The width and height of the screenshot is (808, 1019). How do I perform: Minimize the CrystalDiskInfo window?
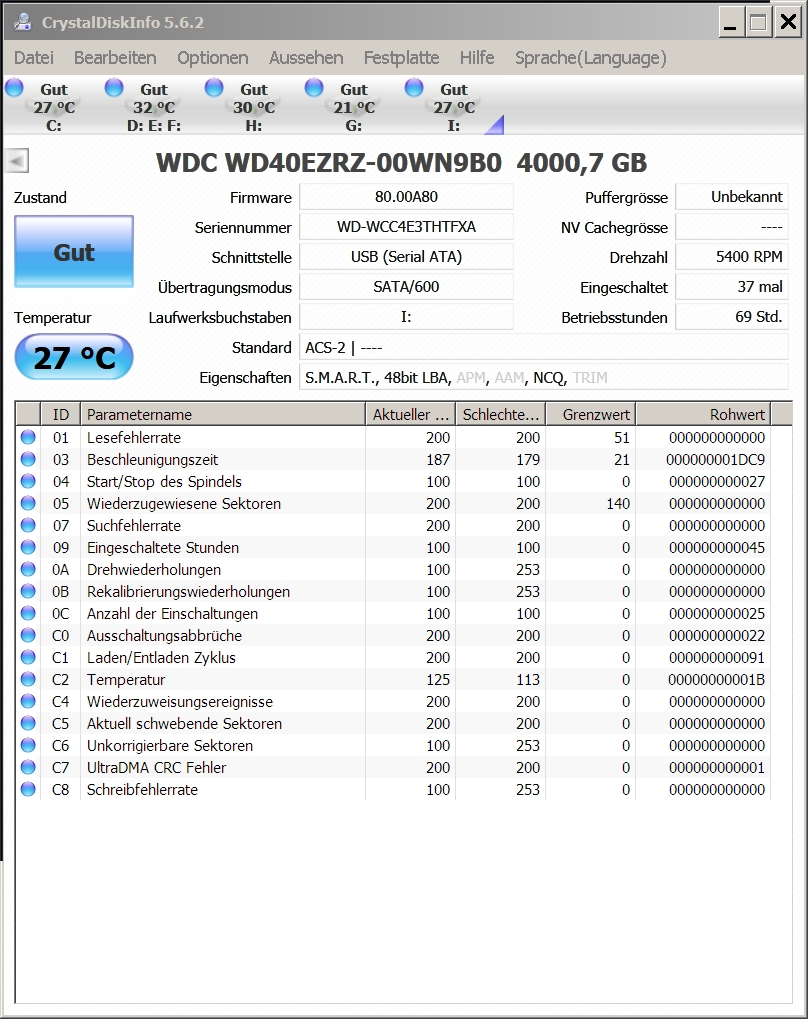[x=731, y=23]
